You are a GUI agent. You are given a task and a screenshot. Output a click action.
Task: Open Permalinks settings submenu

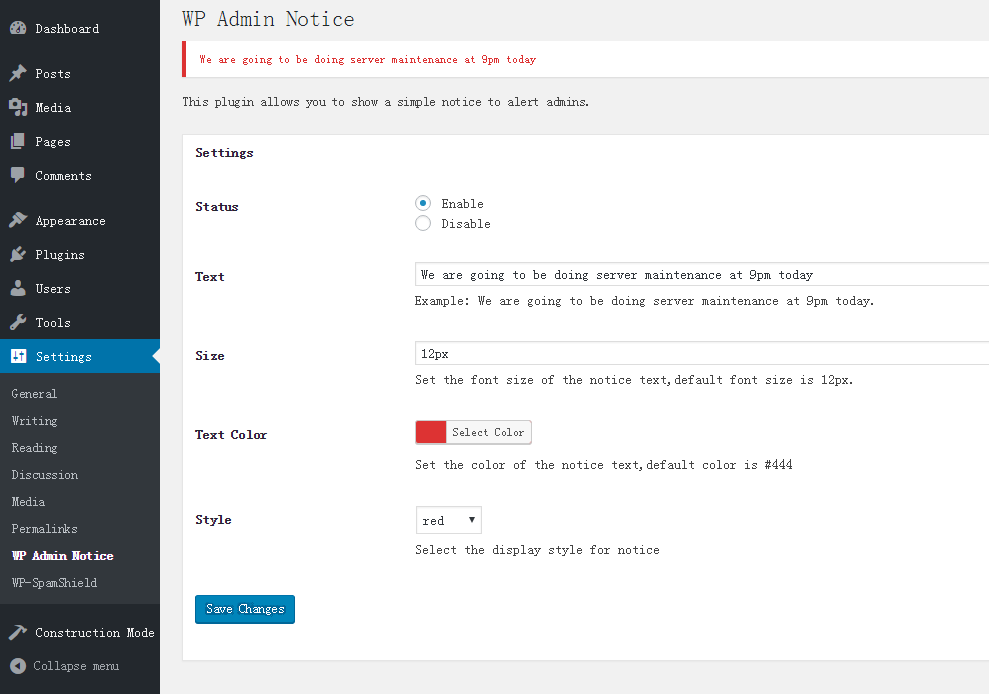(45, 529)
